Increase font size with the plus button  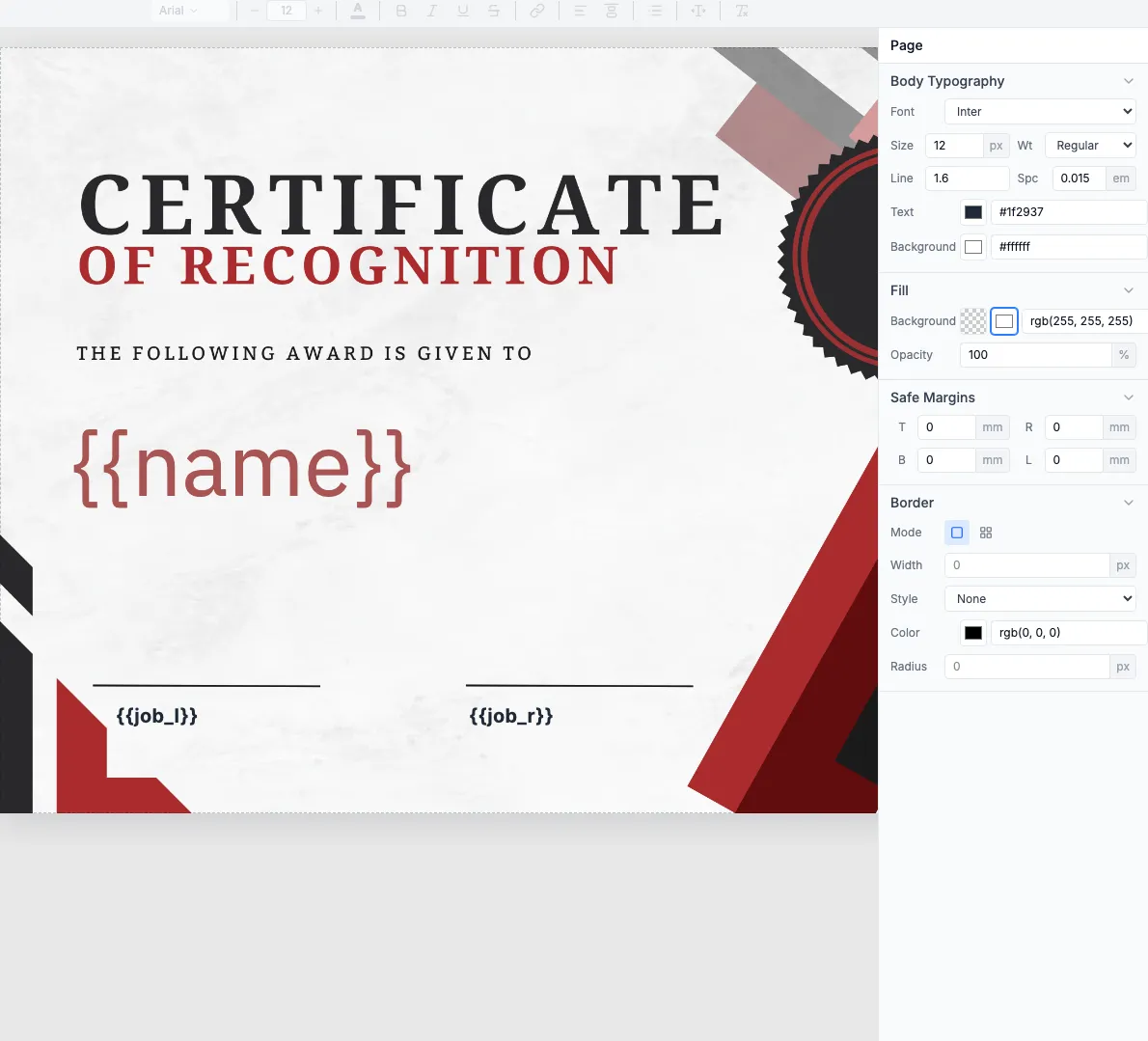[318, 11]
